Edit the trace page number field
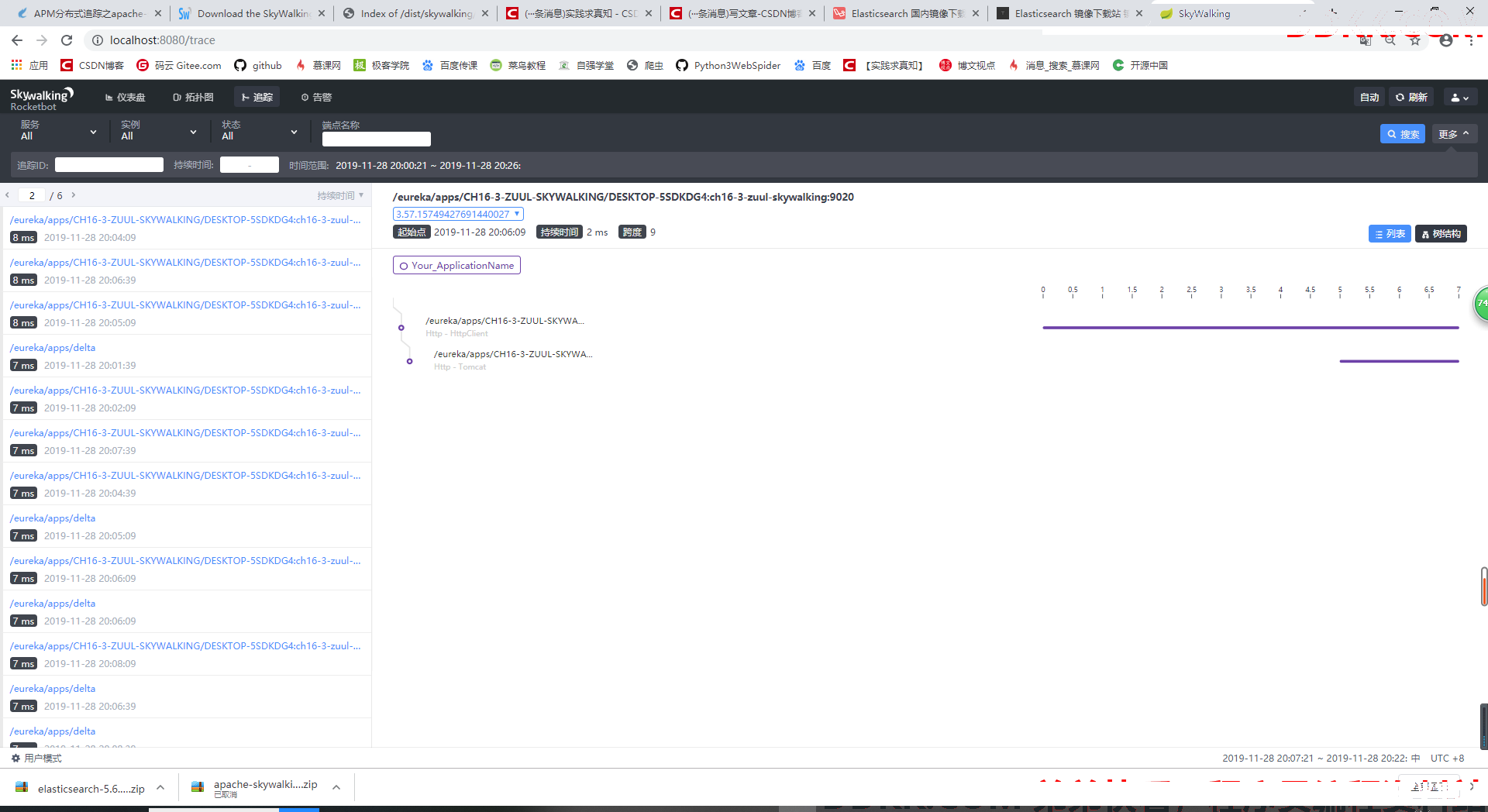Image resolution: width=1488 pixels, height=812 pixels. tap(33, 195)
